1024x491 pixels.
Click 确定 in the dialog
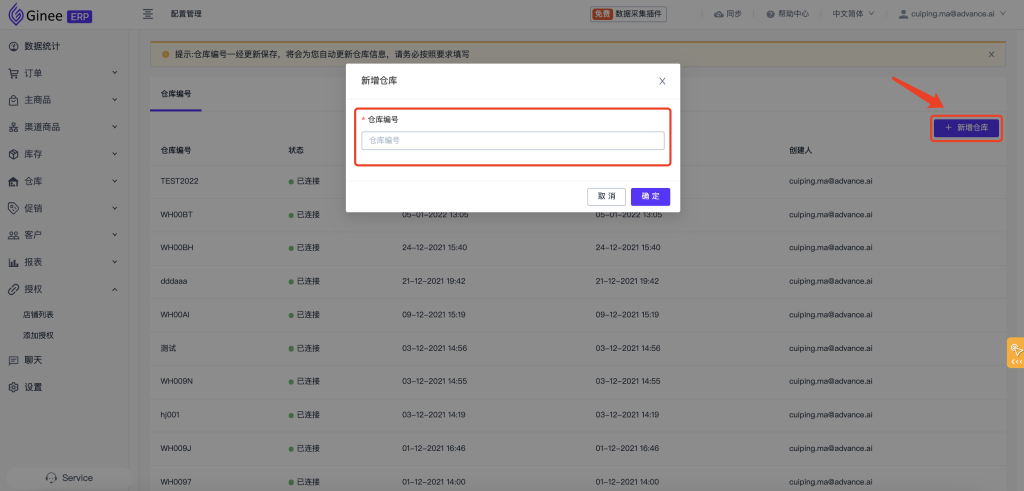coord(650,197)
